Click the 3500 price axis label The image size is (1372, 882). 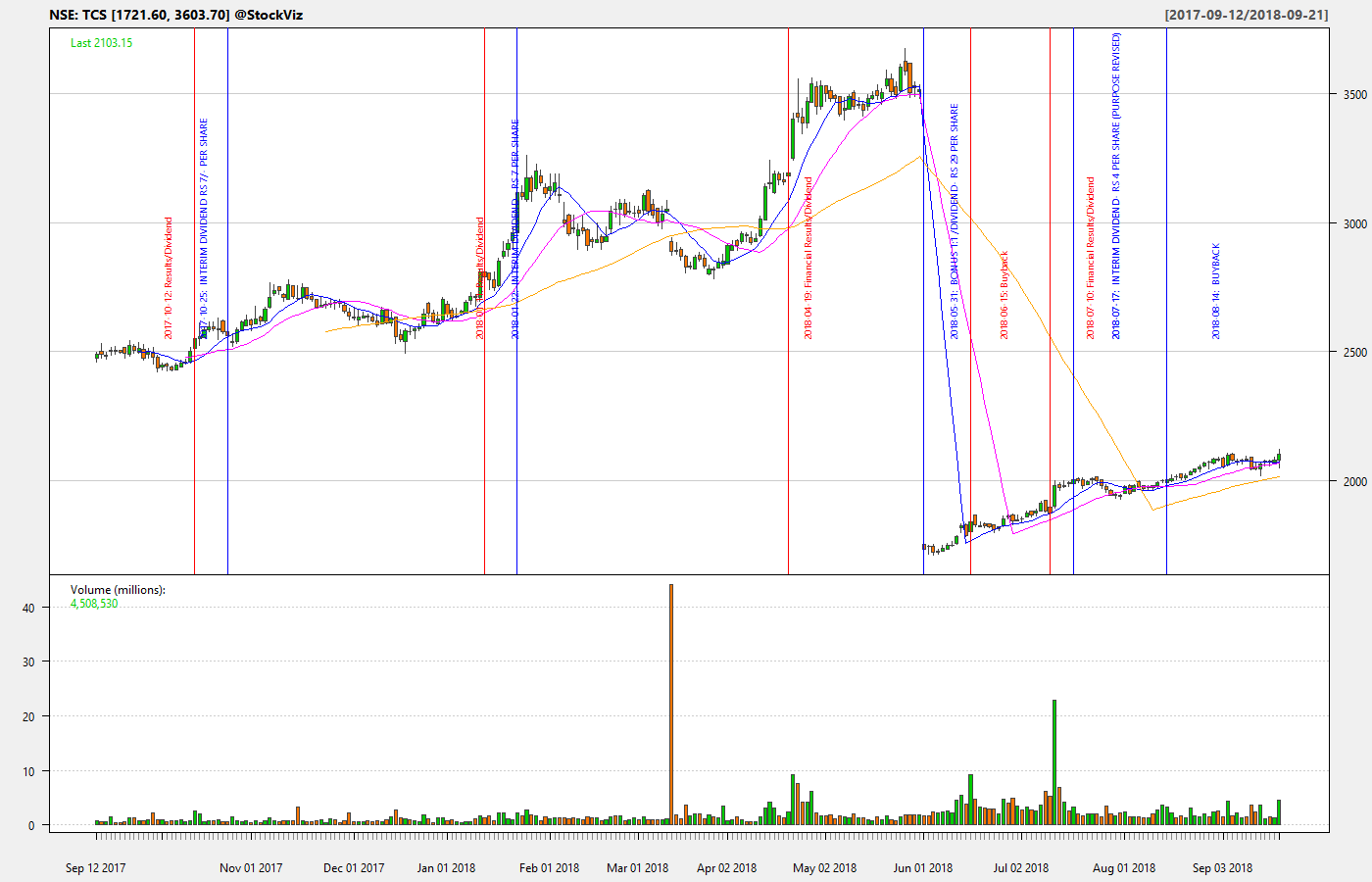(x=1354, y=95)
